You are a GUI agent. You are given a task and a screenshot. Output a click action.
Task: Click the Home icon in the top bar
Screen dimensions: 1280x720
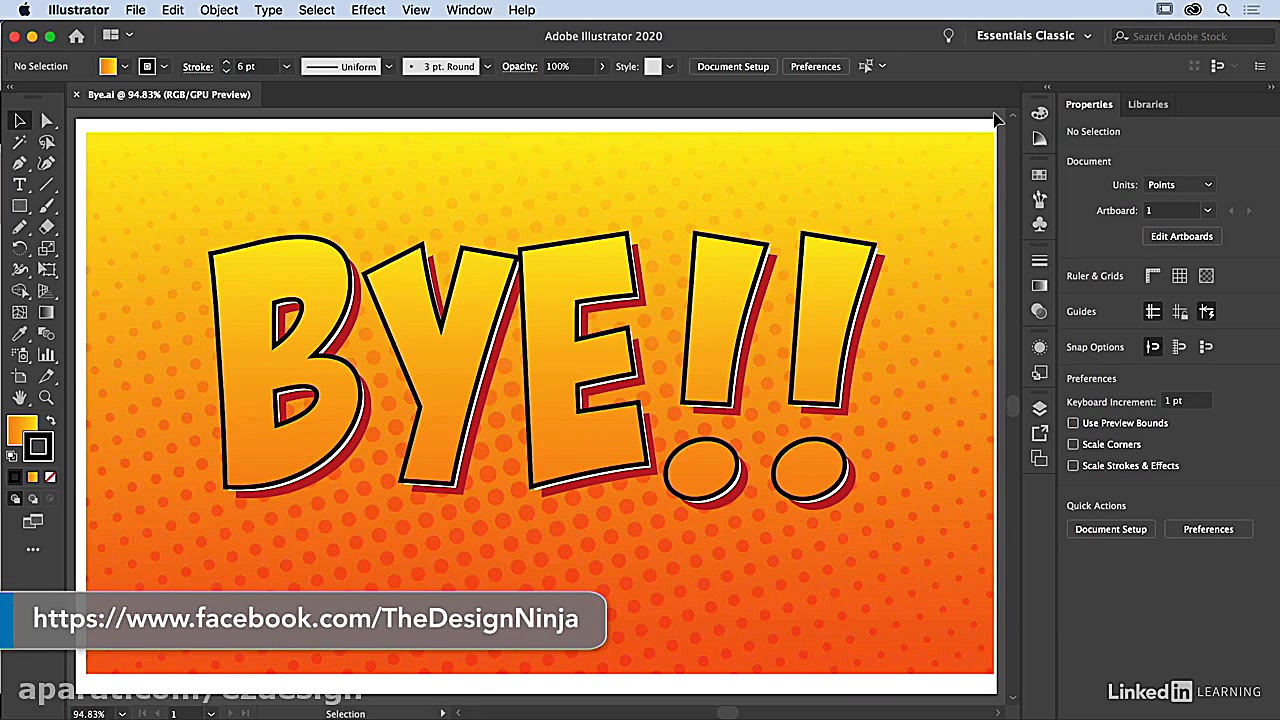click(x=76, y=36)
